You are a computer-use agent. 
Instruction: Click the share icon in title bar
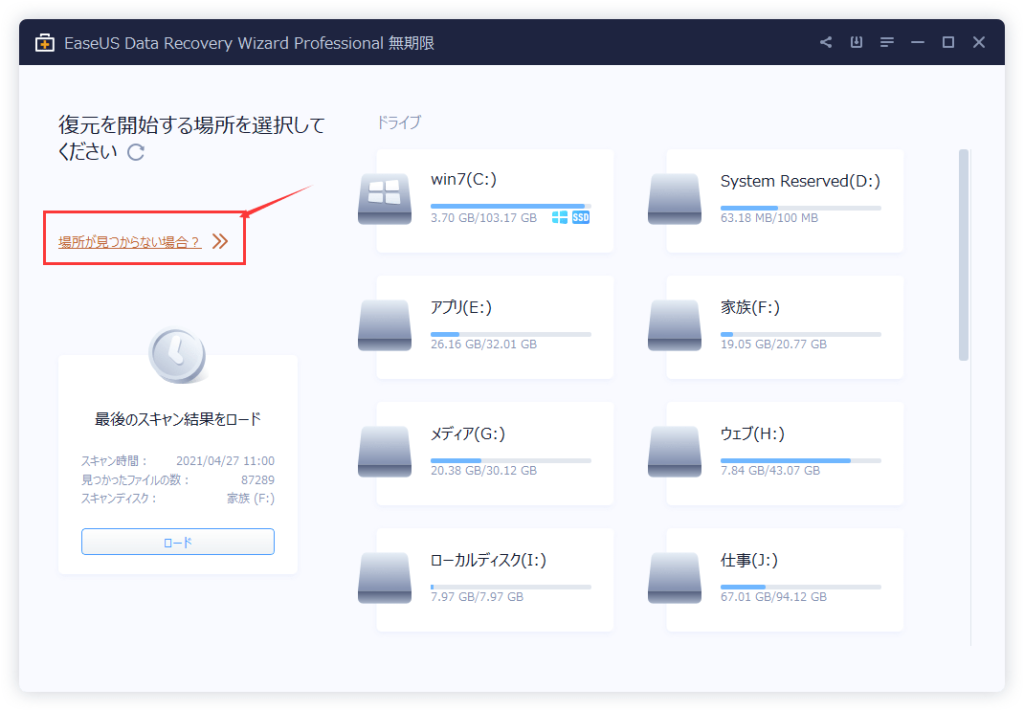point(826,42)
